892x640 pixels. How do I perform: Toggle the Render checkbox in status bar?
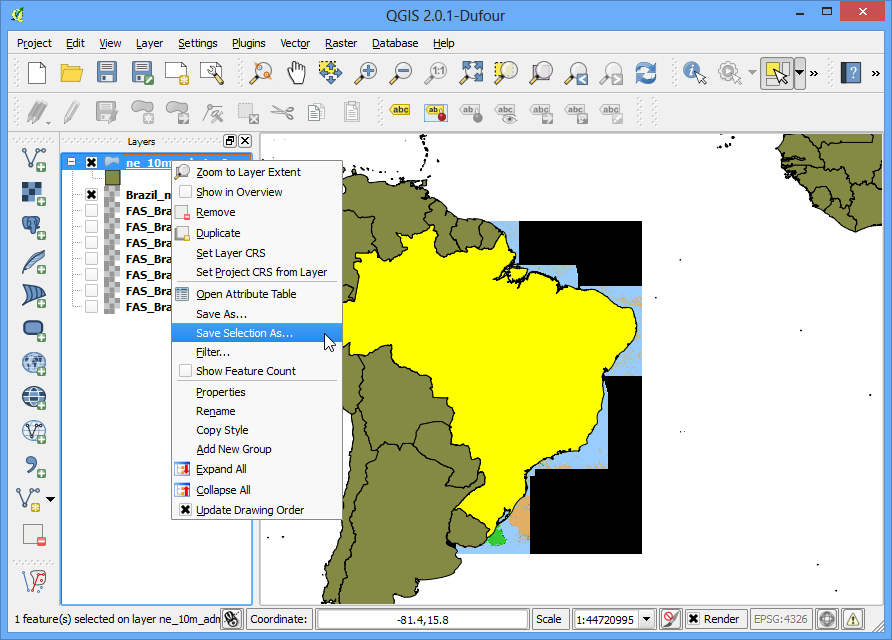tap(693, 619)
